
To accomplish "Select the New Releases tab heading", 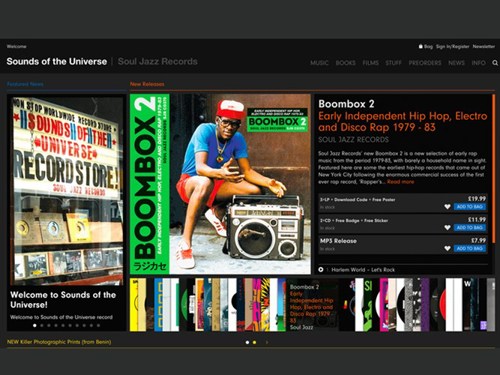I will [147, 84].
